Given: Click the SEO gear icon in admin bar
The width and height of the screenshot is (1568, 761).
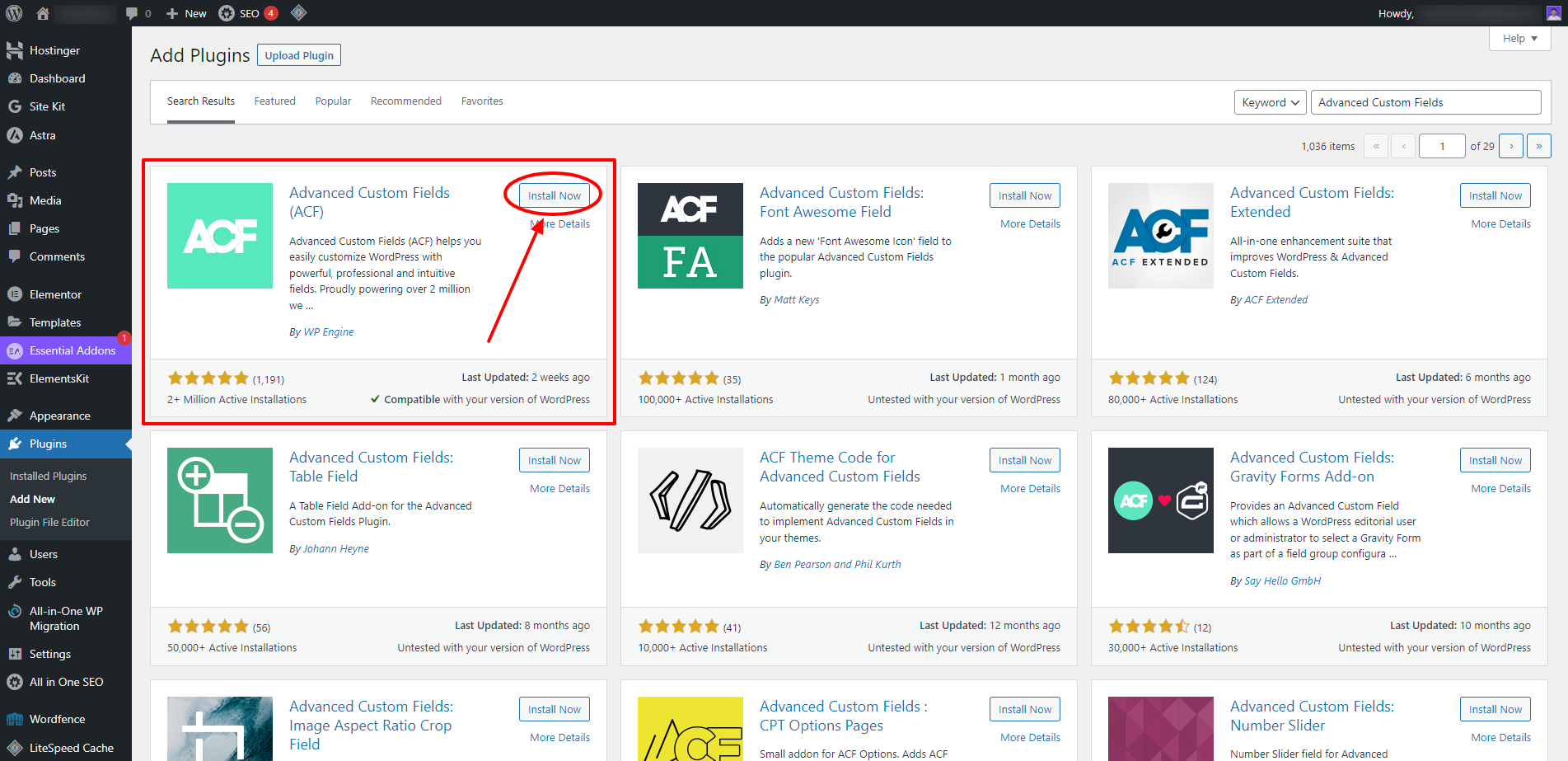Looking at the screenshot, I should 227,13.
